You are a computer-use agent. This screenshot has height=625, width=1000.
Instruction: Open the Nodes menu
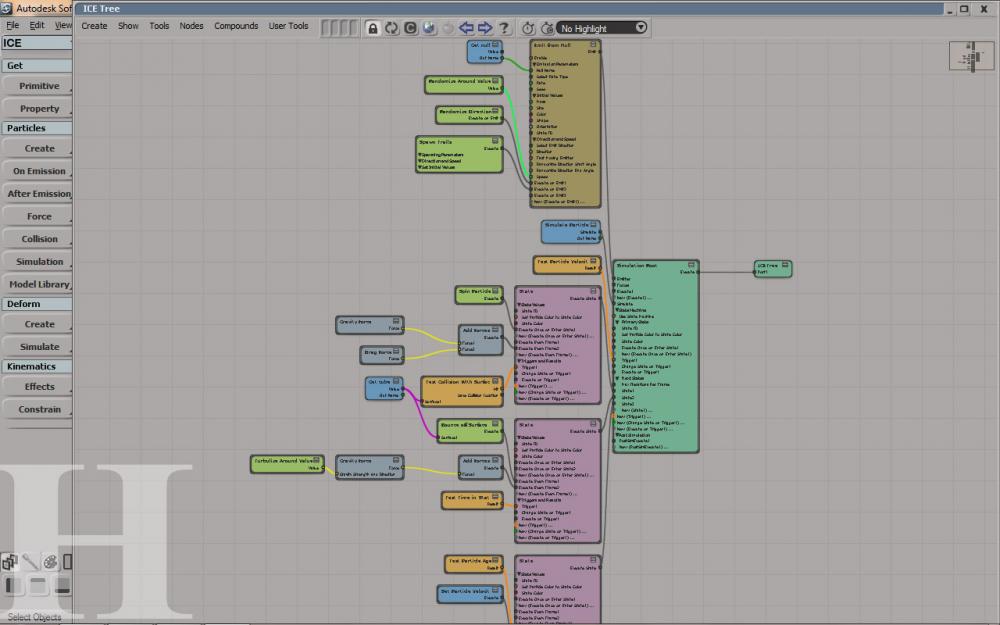pos(191,26)
